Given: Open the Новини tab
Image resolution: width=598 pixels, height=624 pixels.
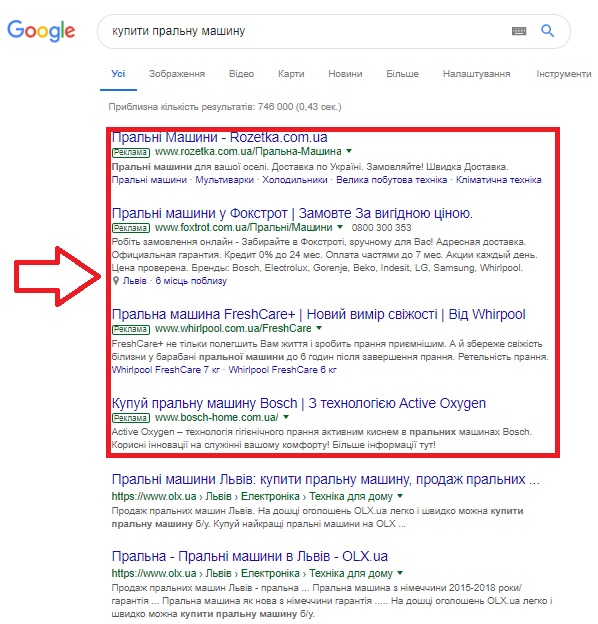Looking at the screenshot, I should click(345, 74).
